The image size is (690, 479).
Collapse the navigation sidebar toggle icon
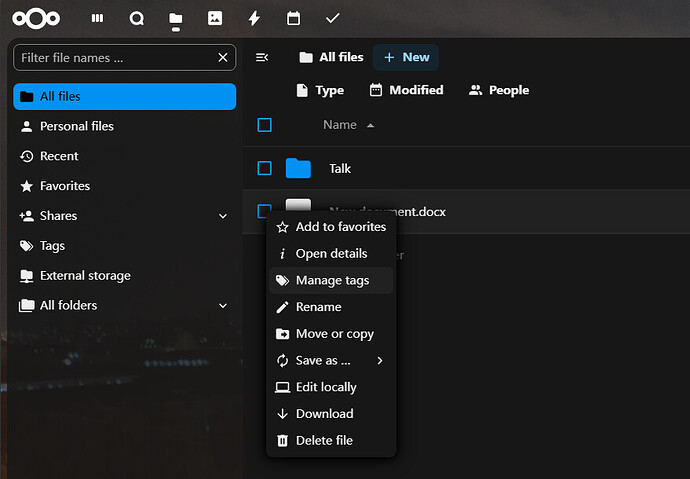(x=262, y=57)
